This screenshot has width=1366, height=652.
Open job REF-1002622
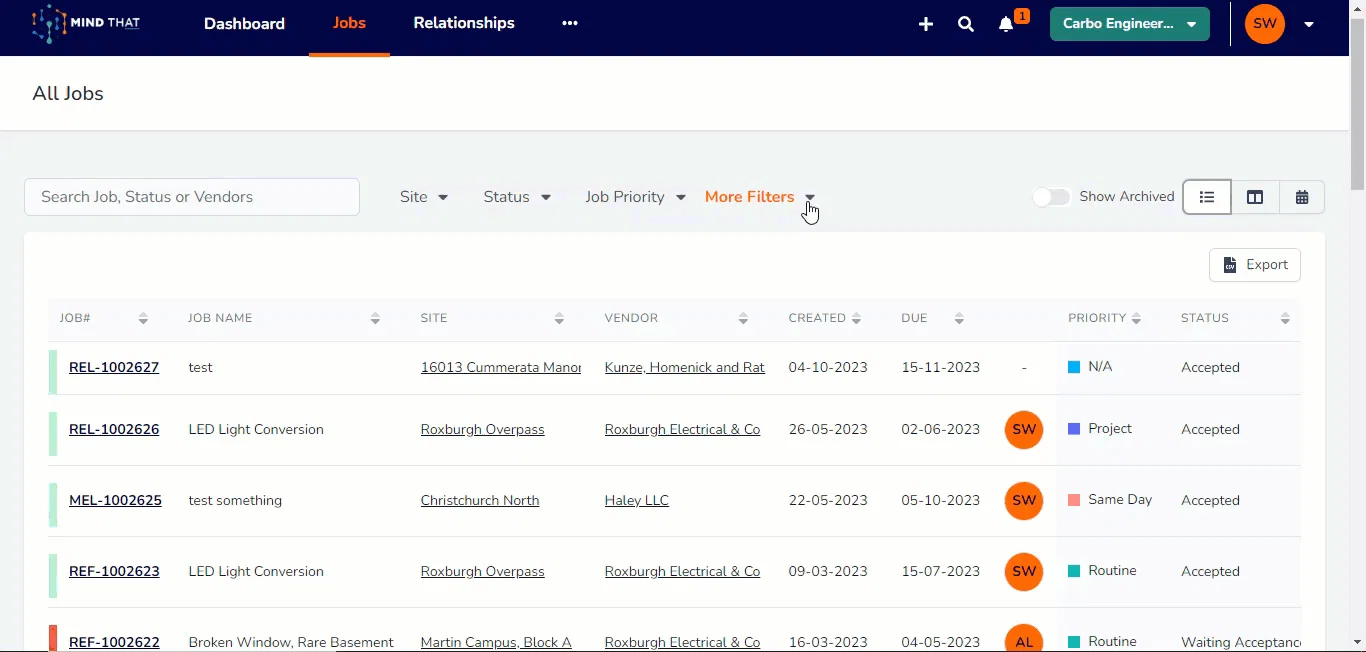(x=114, y=642)
